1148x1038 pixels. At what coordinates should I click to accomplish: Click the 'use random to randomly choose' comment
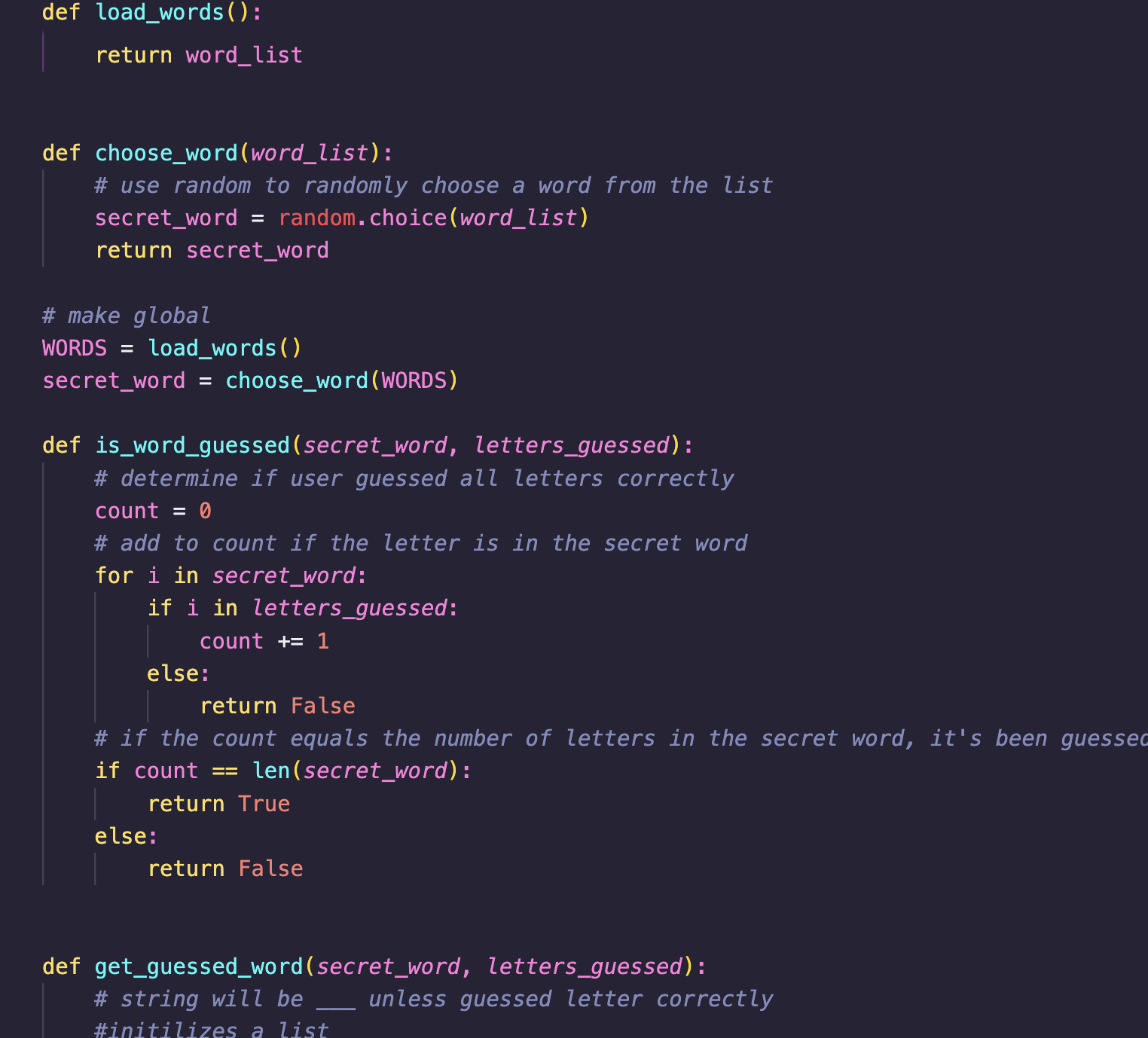[433, 185]
